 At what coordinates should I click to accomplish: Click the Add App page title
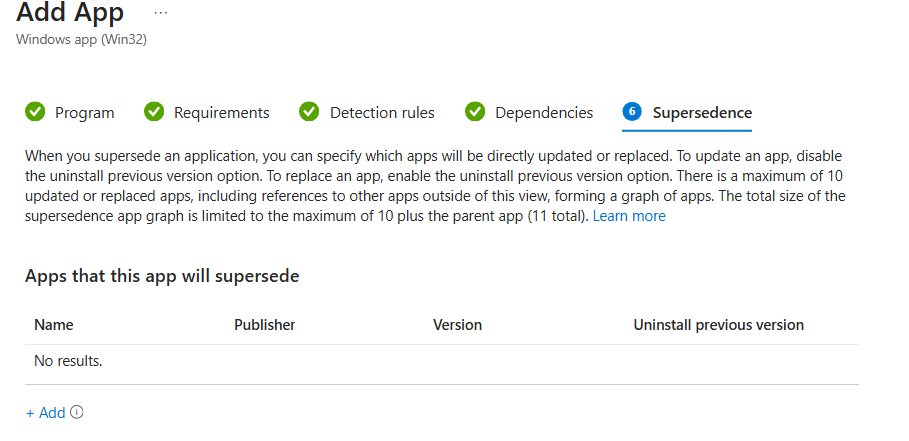coord(70,14)
